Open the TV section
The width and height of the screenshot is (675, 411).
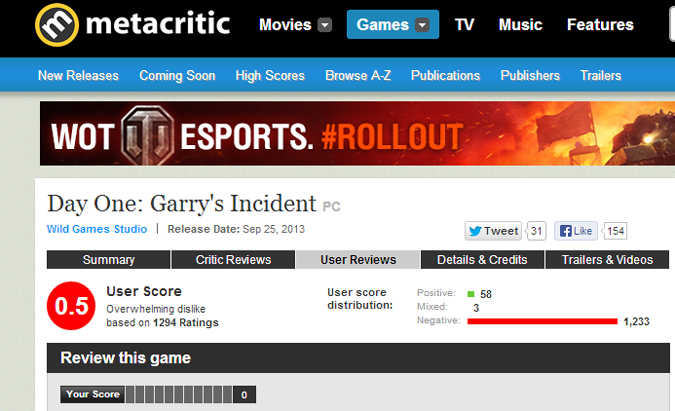pos(464,25)
